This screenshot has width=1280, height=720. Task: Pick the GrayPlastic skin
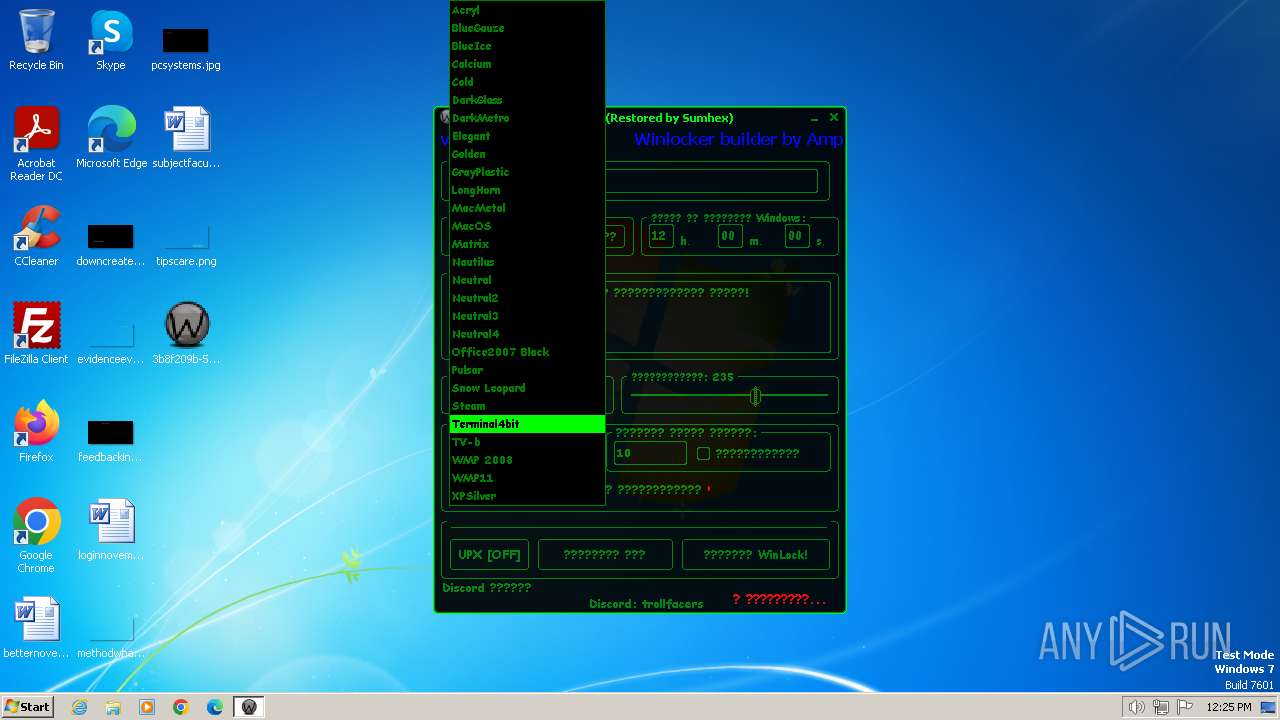point(527,172)
